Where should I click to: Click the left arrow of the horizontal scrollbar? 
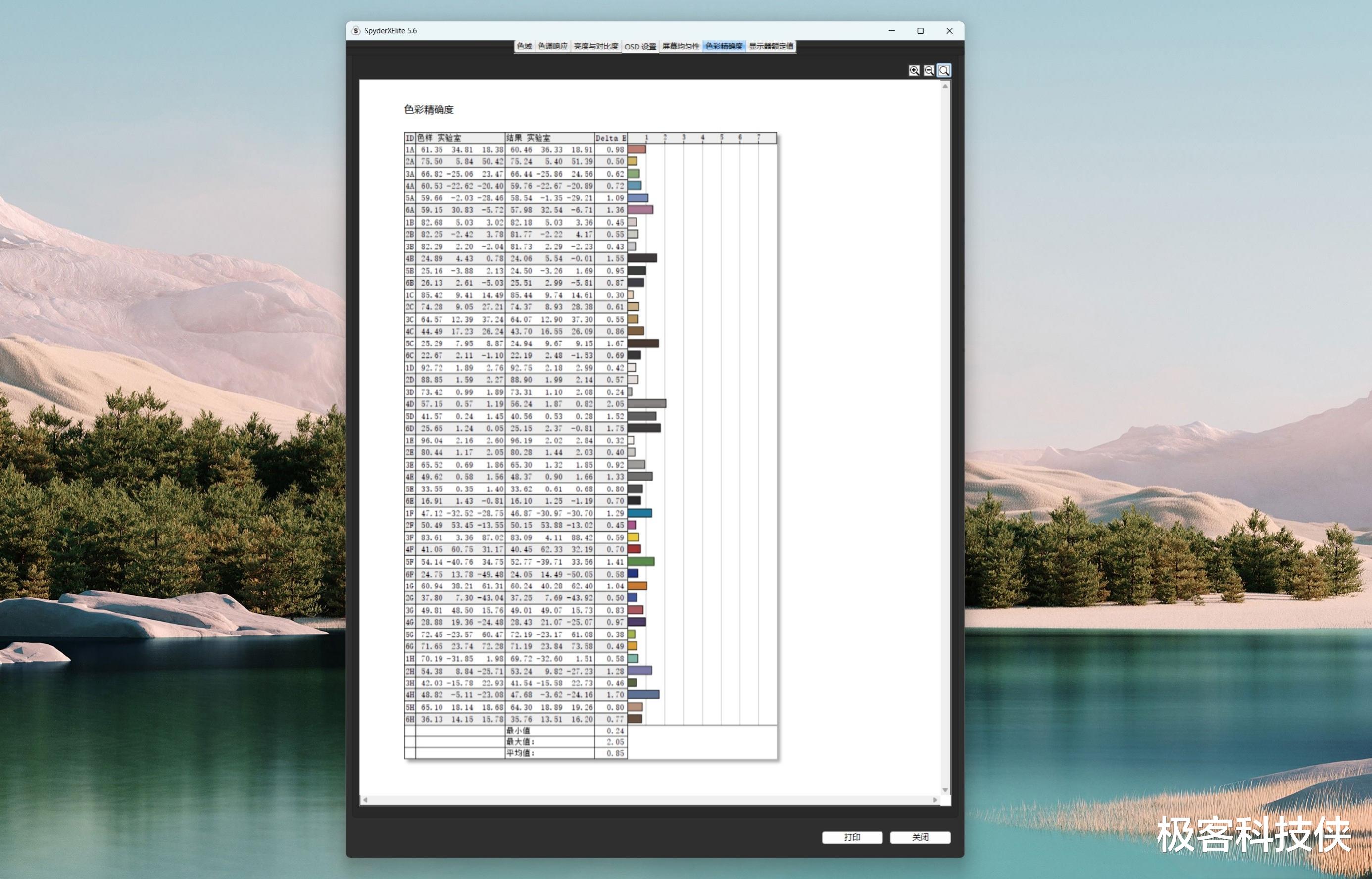pos(365,800)
